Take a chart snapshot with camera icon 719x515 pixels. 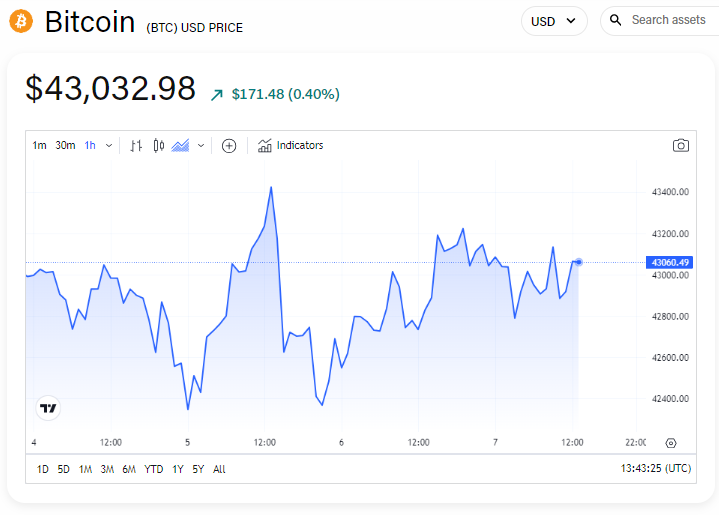point(681,146)
